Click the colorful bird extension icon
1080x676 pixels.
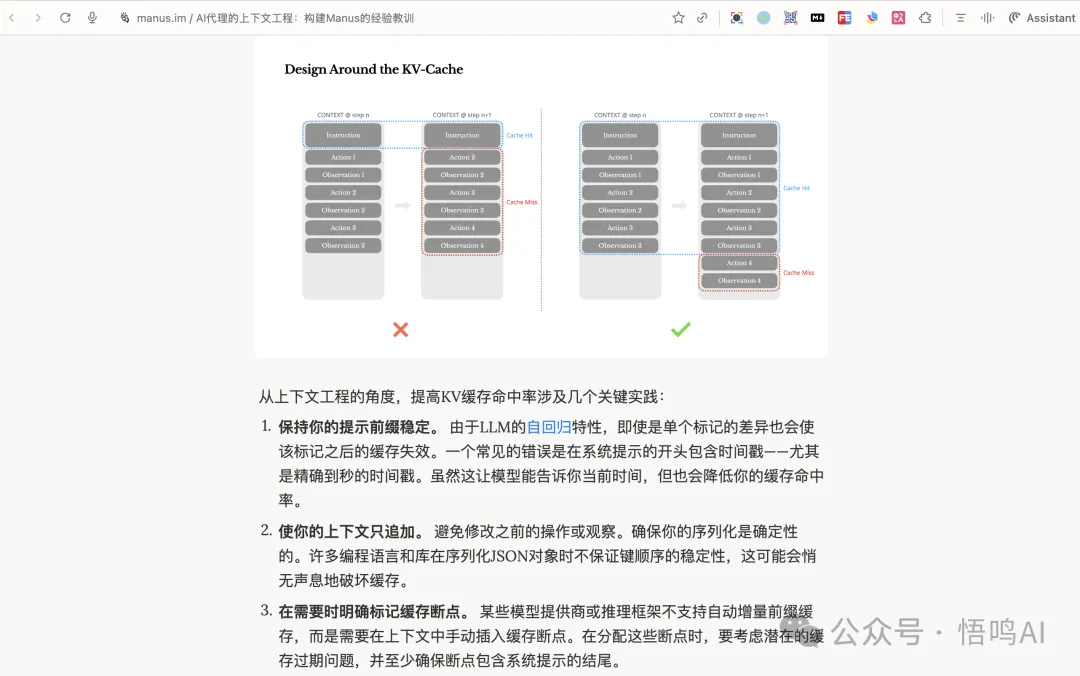coord(871,18)
